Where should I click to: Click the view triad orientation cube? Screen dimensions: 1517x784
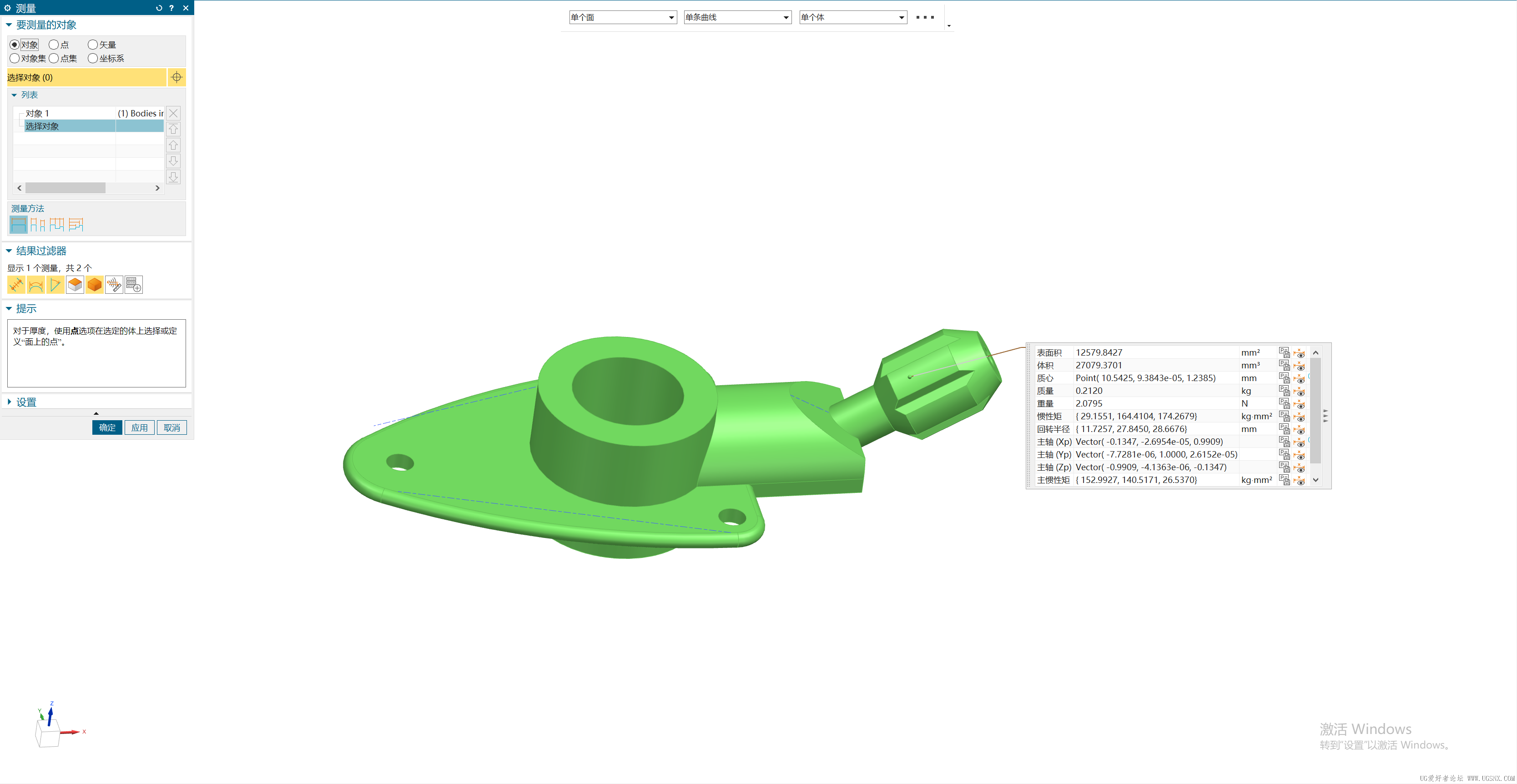(x=48, y=734)
